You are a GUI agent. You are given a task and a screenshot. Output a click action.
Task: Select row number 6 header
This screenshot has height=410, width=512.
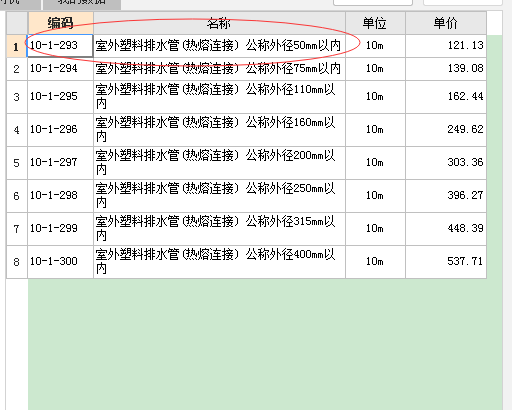click(x=17, y=196)
